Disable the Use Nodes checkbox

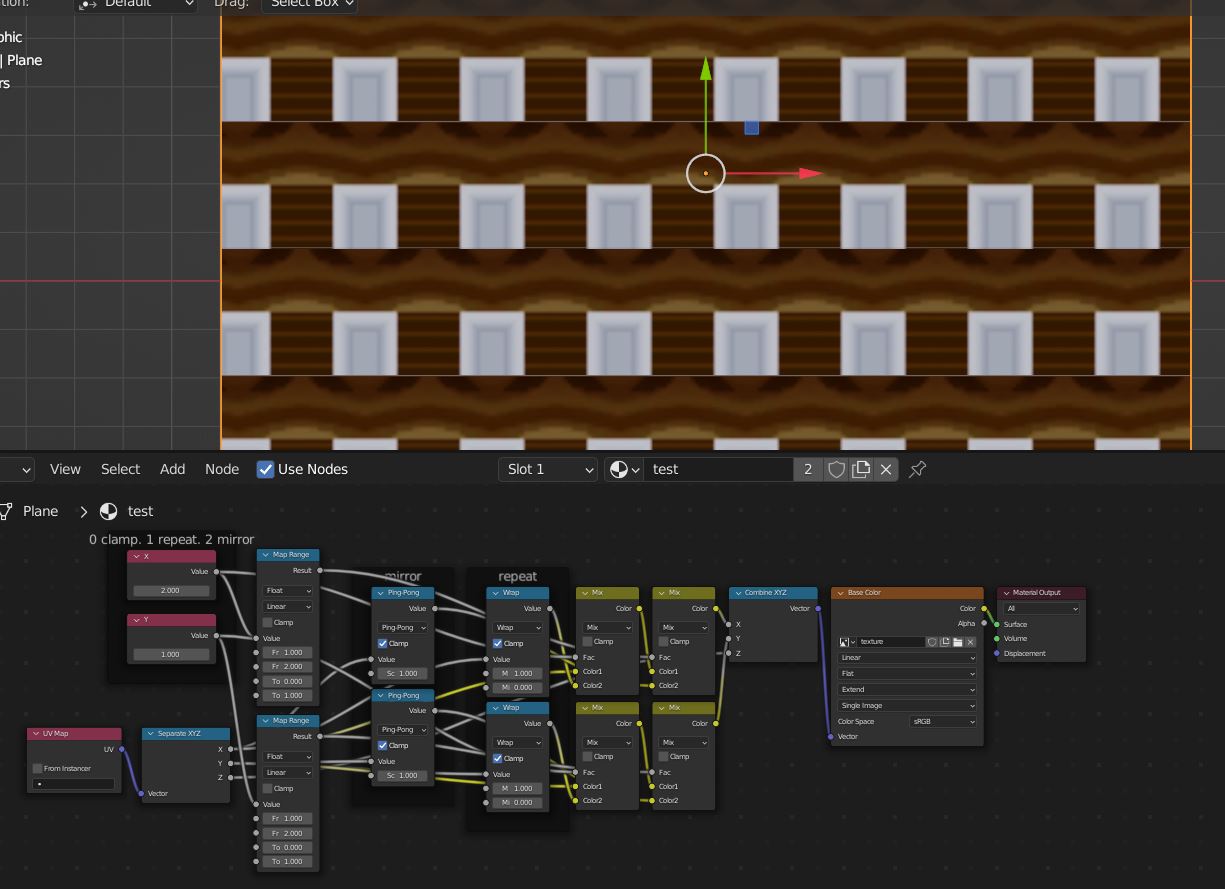click(265, 469)
